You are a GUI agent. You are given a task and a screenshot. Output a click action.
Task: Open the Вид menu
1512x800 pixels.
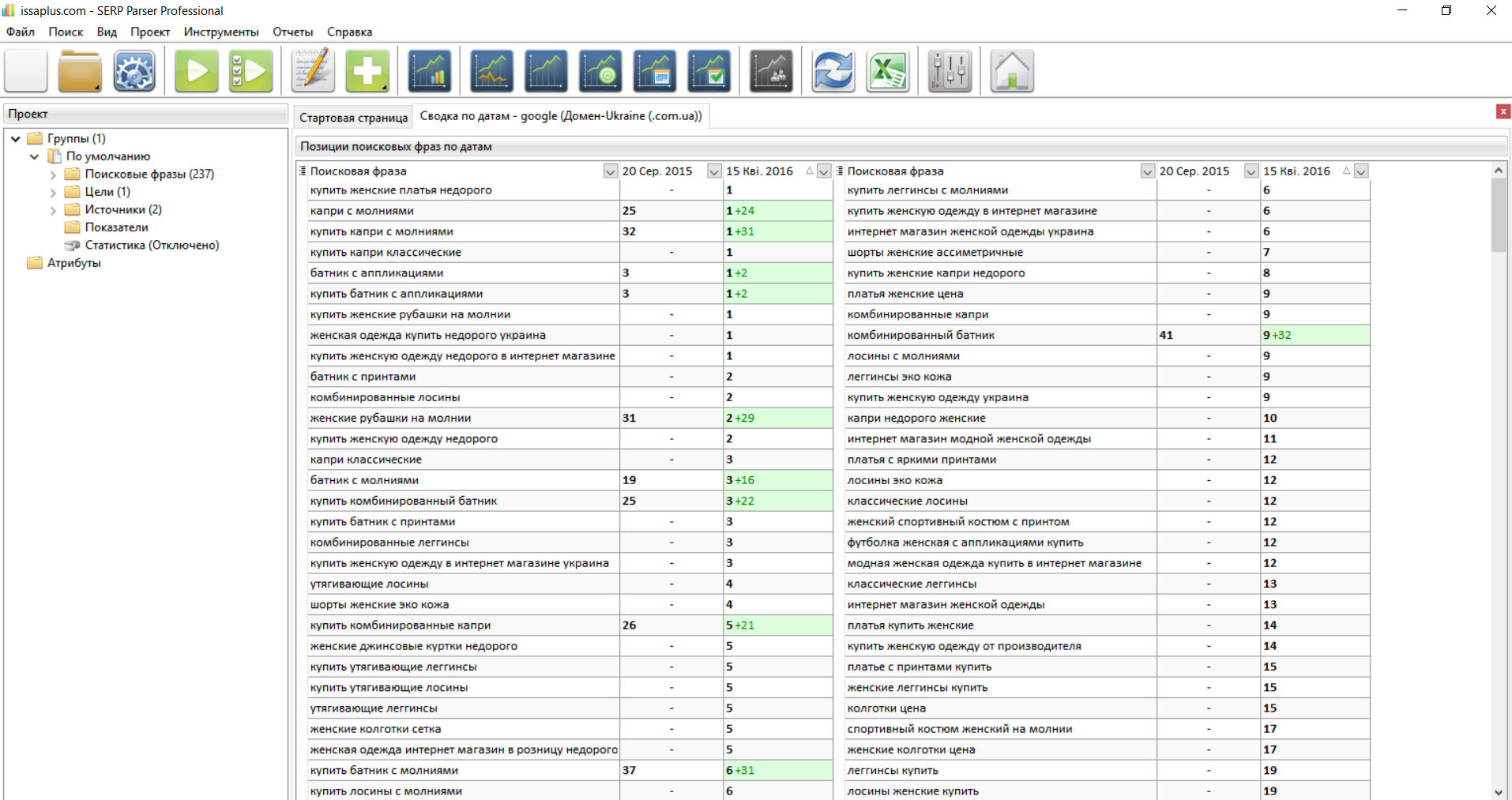pos(107,32)
